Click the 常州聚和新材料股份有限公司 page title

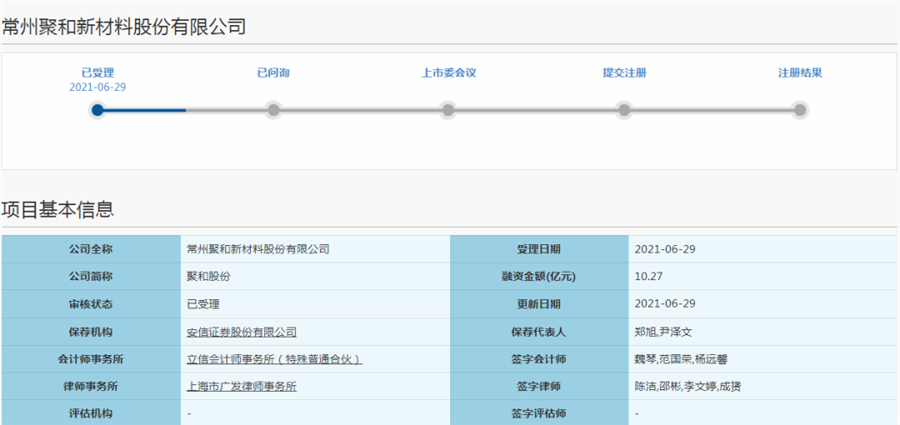click(x=123, y=27)
